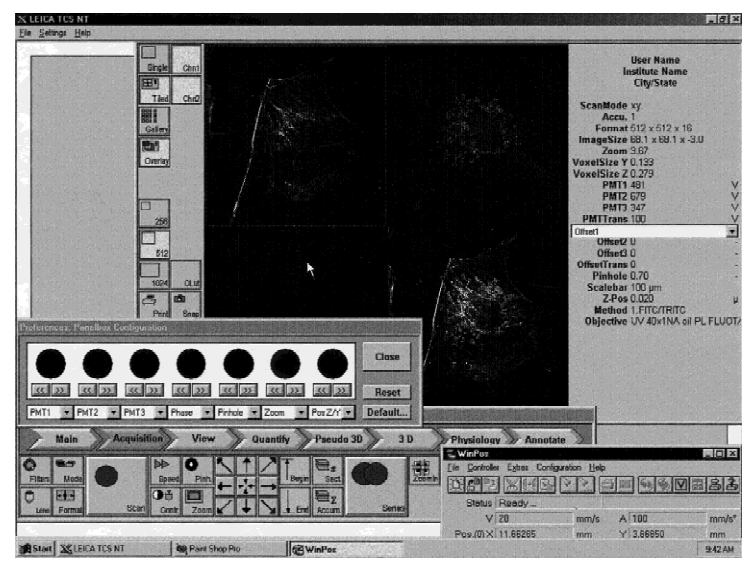The width and height of the screenshot is (756, 570).
Task: Click the Overlay view icon
Action: (153, 152)
